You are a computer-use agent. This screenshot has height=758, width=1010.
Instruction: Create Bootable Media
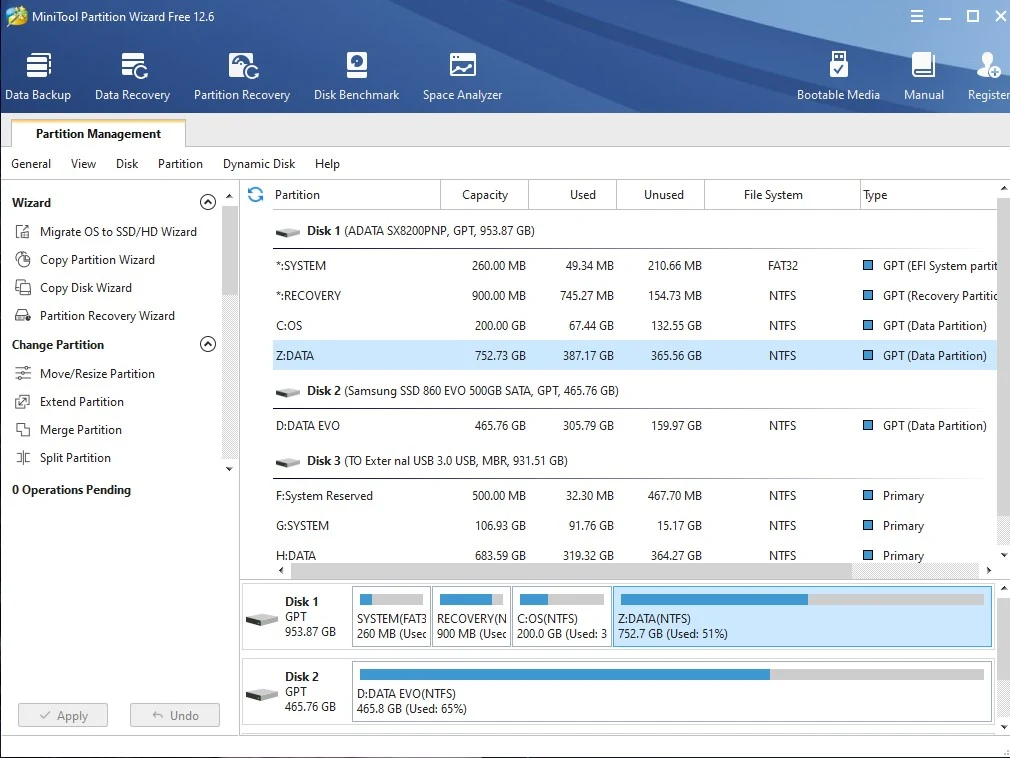coord(838,77)
